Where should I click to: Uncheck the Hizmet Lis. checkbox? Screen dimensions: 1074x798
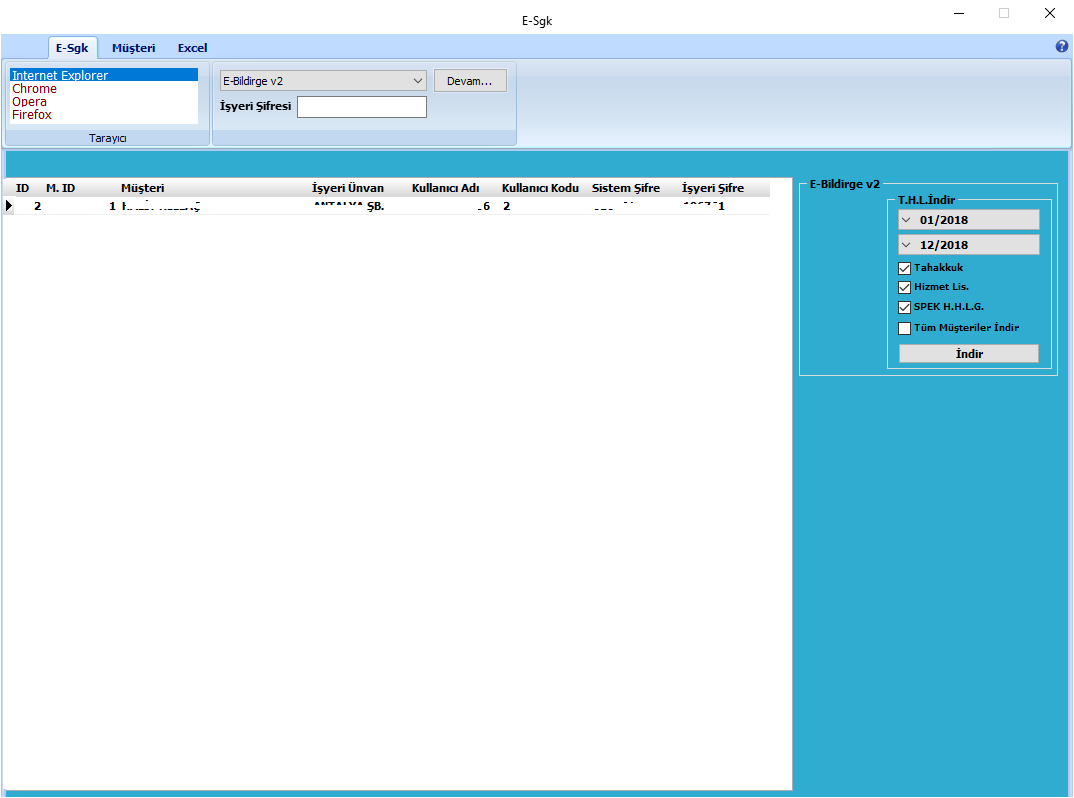pyautogui.click(x=905, y=287)
